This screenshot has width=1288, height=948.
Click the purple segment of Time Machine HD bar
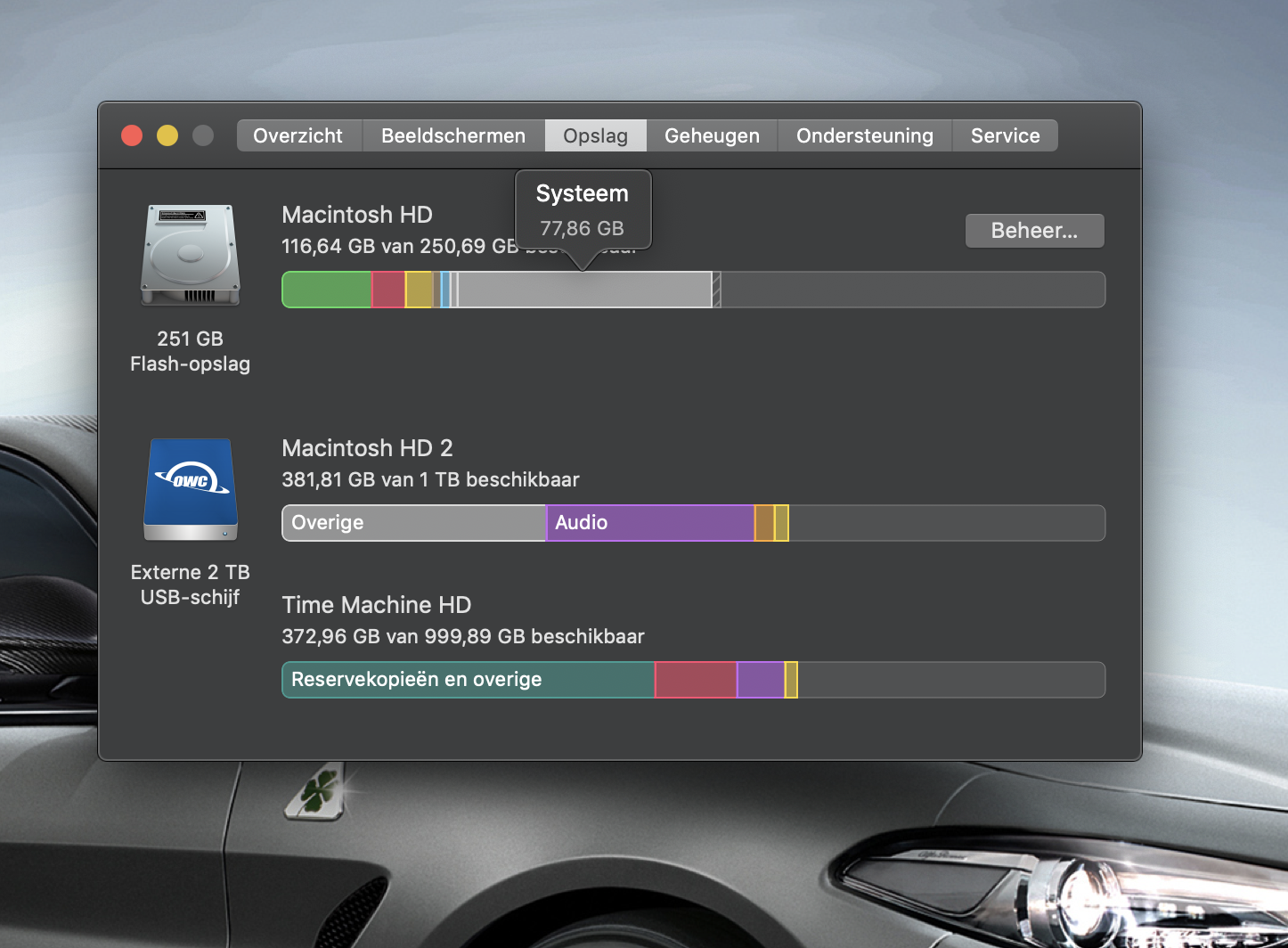(x=761, y=680)
